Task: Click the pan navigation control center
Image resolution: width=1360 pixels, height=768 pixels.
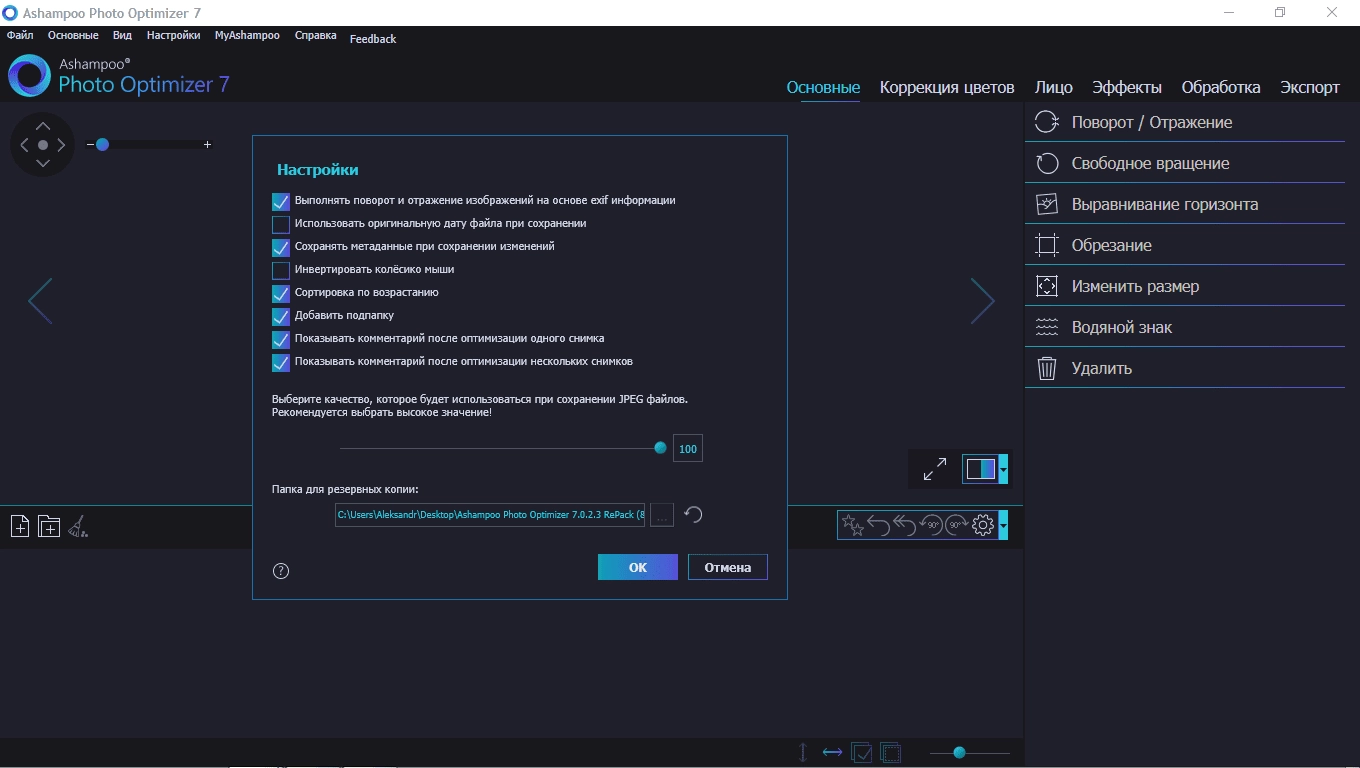Action: (43, 145)
